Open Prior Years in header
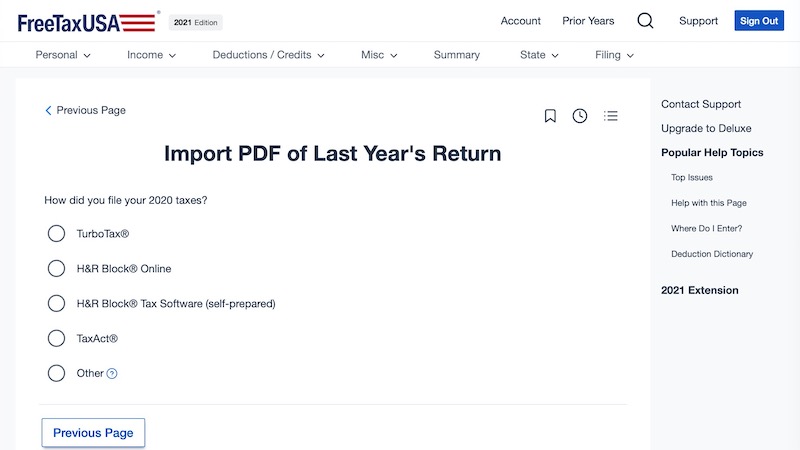The width and height of the screenshot is (800, 450). click(588, 21)
